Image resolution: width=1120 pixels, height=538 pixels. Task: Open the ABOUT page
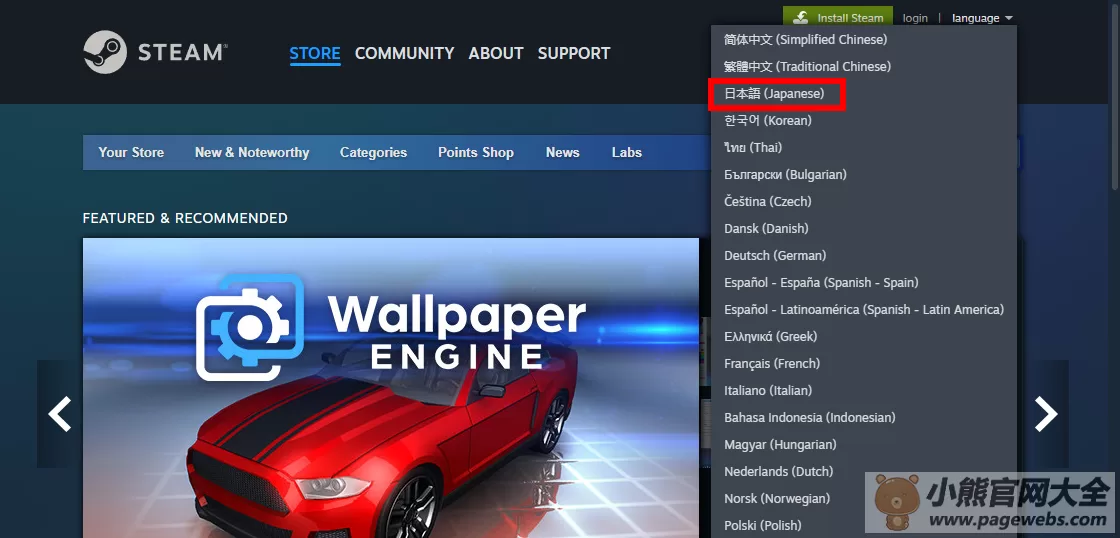[x=496, y=54]
